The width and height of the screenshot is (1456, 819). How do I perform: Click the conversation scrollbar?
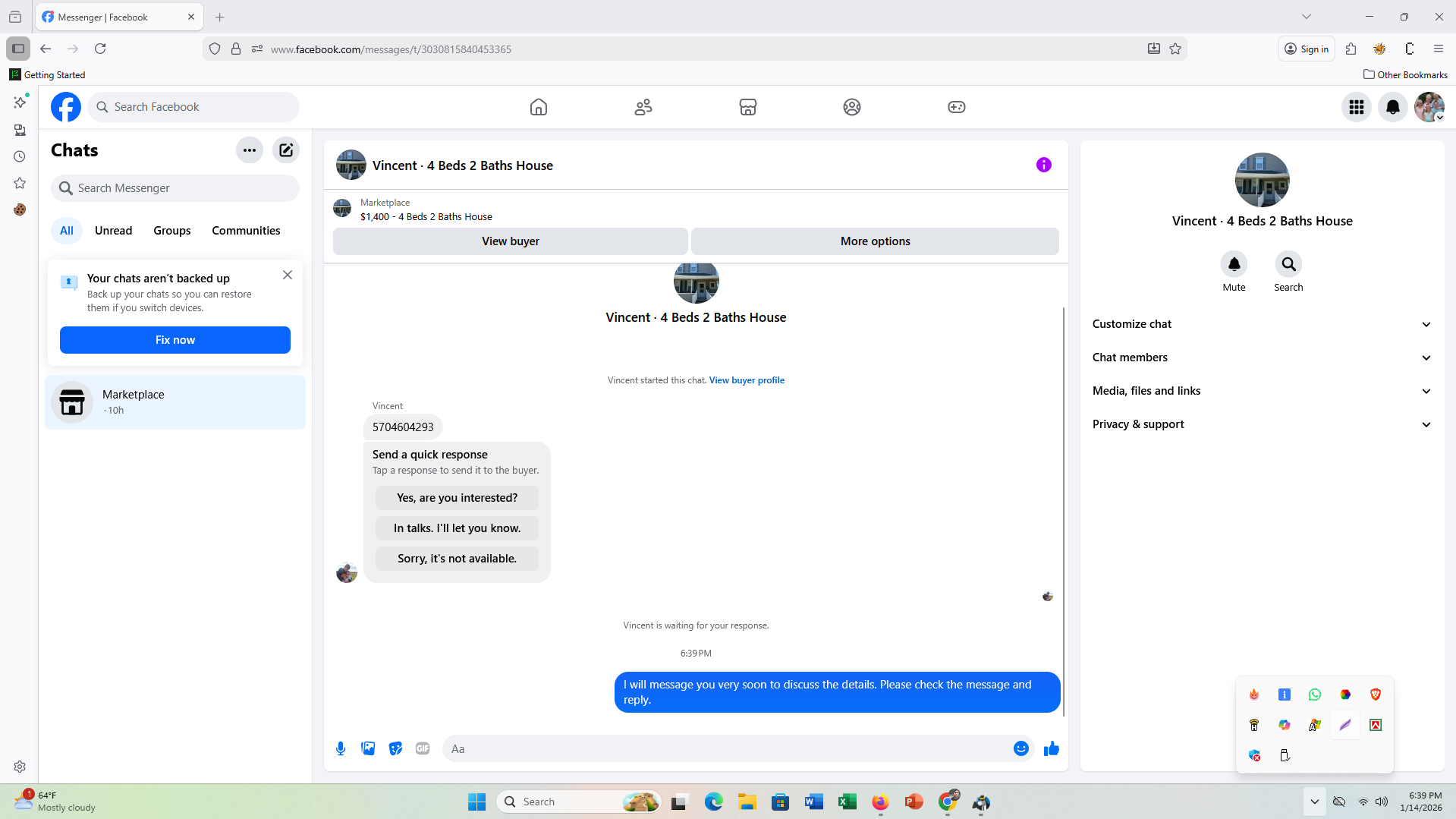click(1064, 512)
